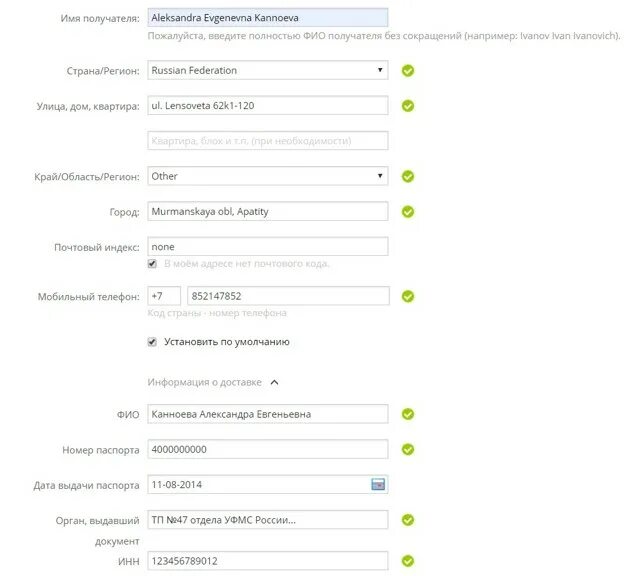Click green checkmark beside ИНН field
The image size is (640, 576).
point(408,561)
